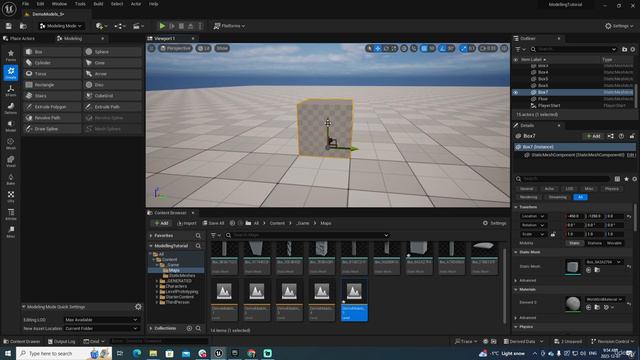The image size is (640, 360).
Task: Open the File menu
Action: [25, 4]
